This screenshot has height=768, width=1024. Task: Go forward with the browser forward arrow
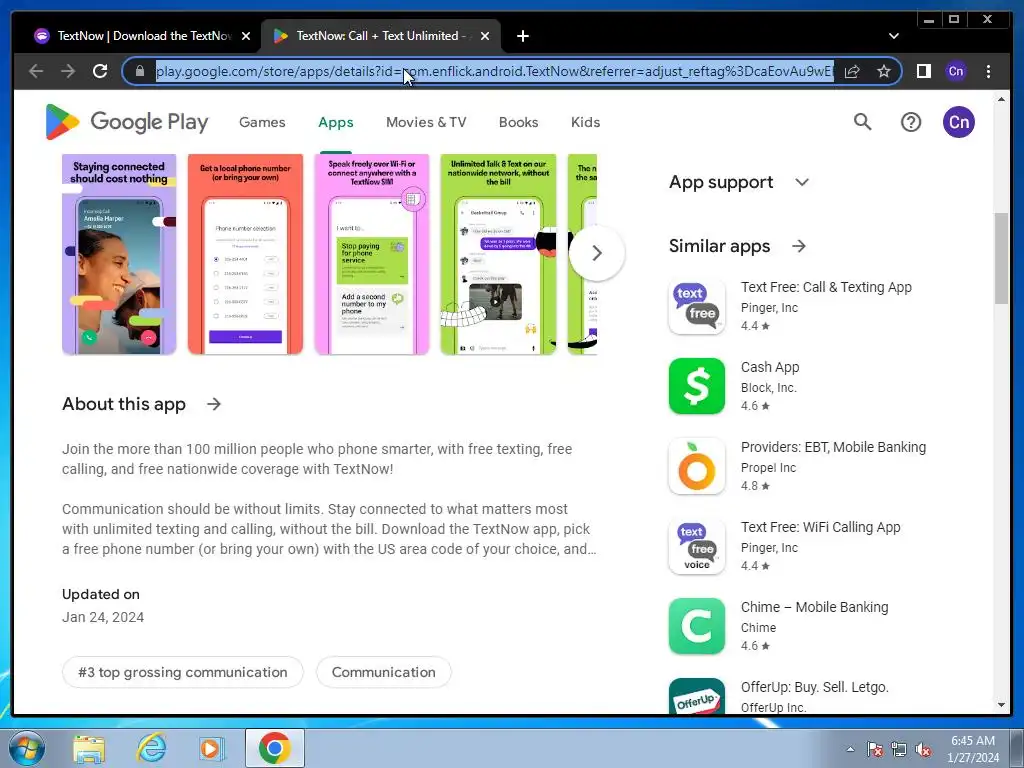68,71
